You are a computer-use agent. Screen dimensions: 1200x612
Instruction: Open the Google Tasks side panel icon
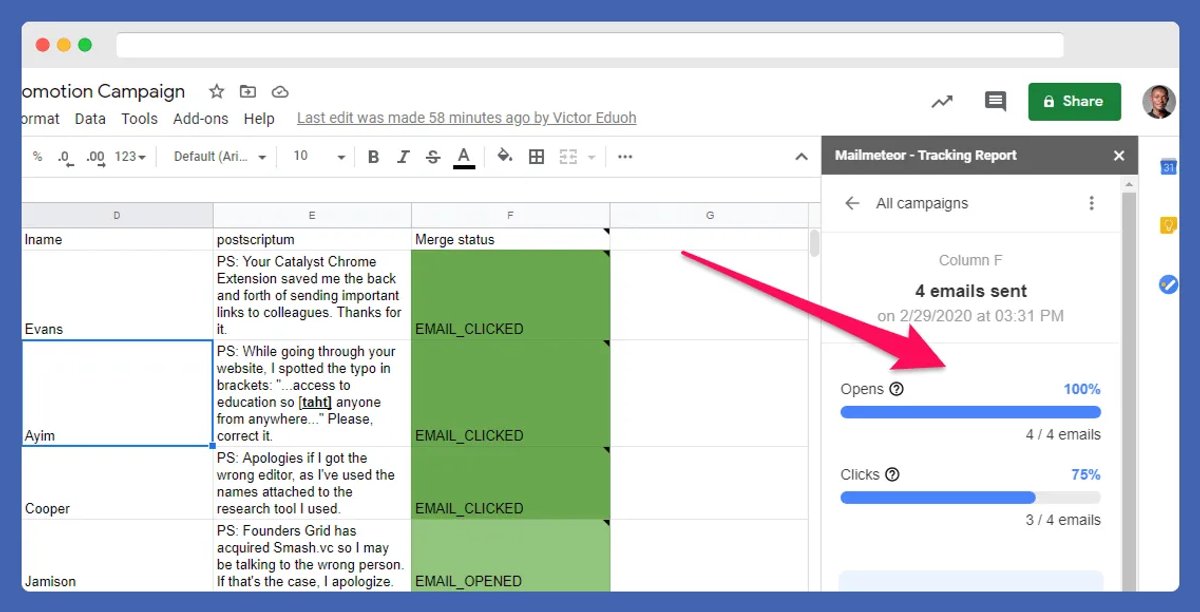tap(1168, 285)
